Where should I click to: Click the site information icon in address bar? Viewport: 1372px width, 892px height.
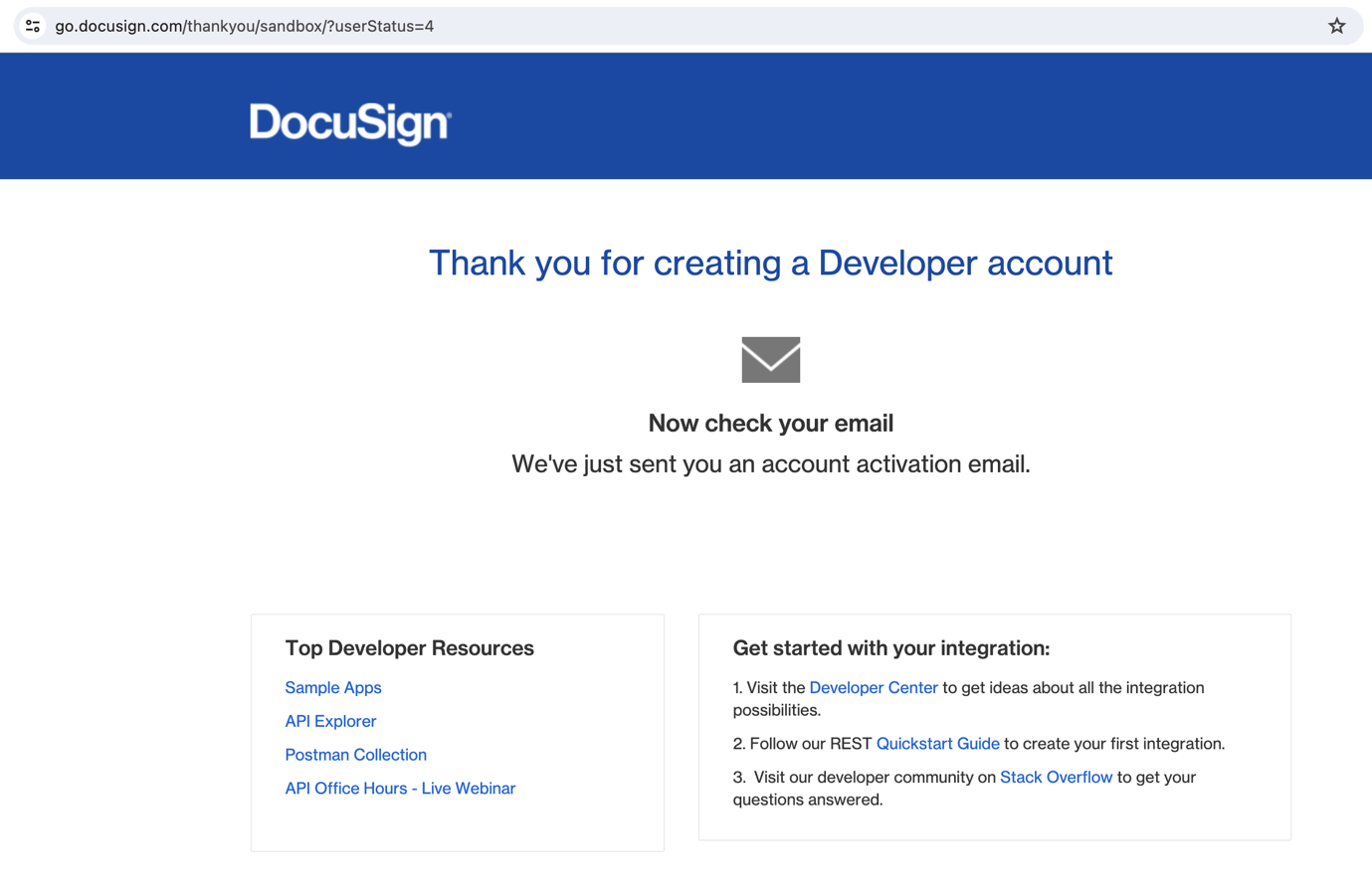[x=33, y=26]
